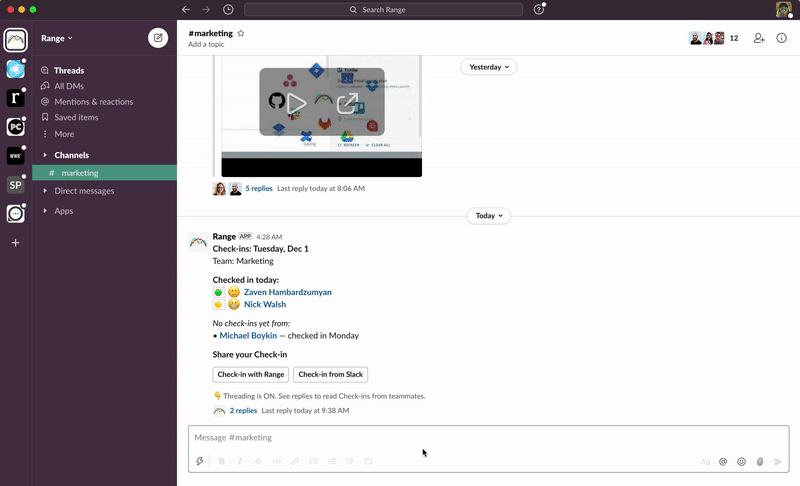Viewport: 800px width, 486px height.
Task: Click the #marketing channel title
Action: (x=211, y=33)
